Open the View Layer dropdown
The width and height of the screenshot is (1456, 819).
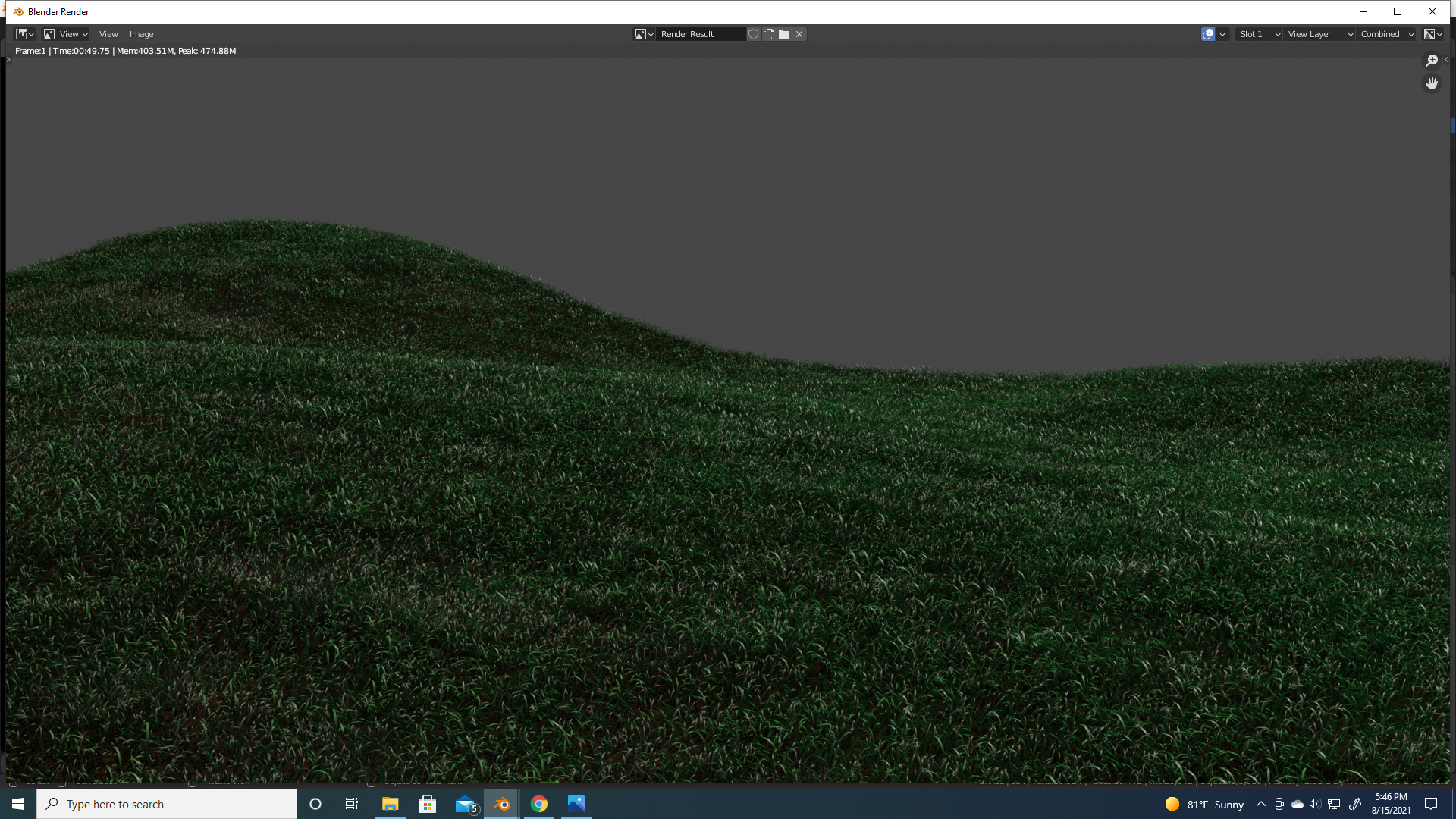click(1319, 34)
